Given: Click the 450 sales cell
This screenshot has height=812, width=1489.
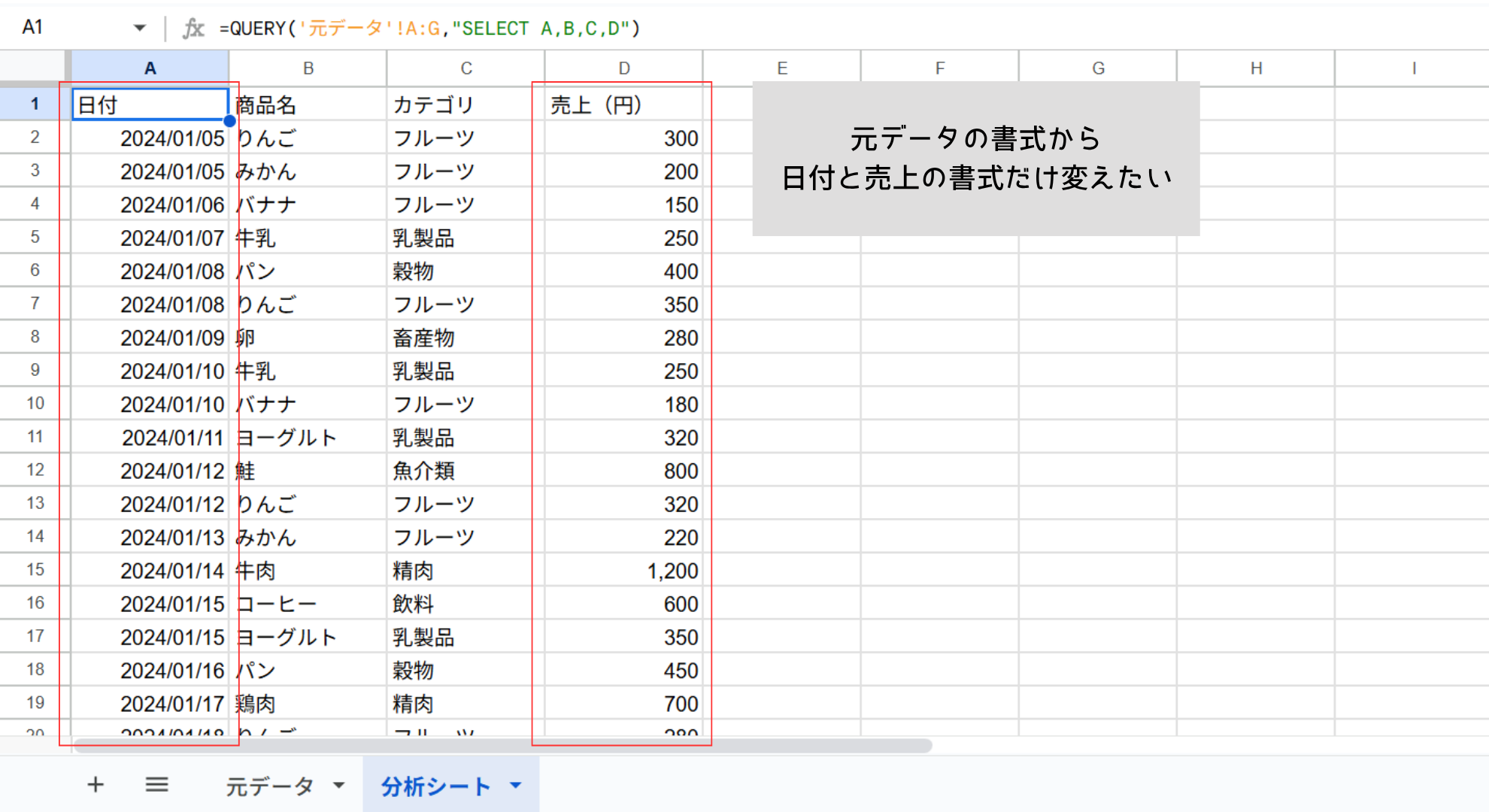Looking at the screenshot, I should tap(624, 670).
